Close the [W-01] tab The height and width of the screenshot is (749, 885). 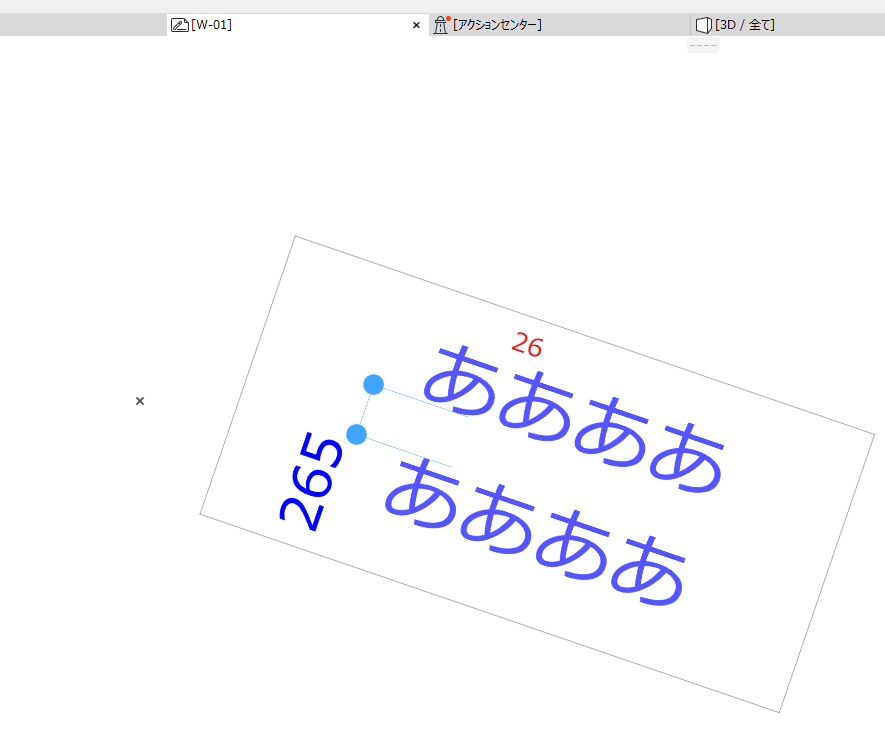coord(417,25)
